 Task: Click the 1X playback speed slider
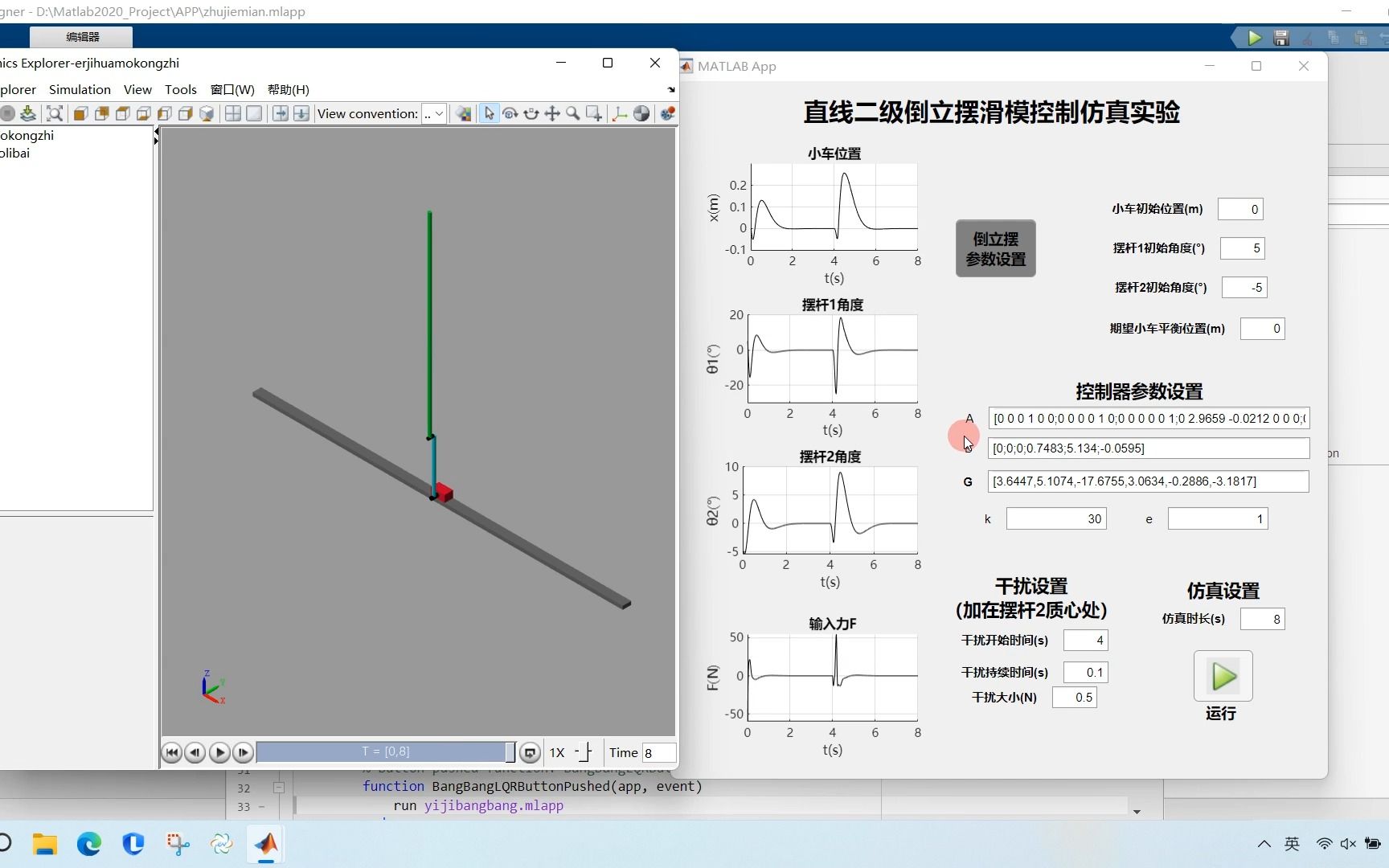click(x=584, y=752)
